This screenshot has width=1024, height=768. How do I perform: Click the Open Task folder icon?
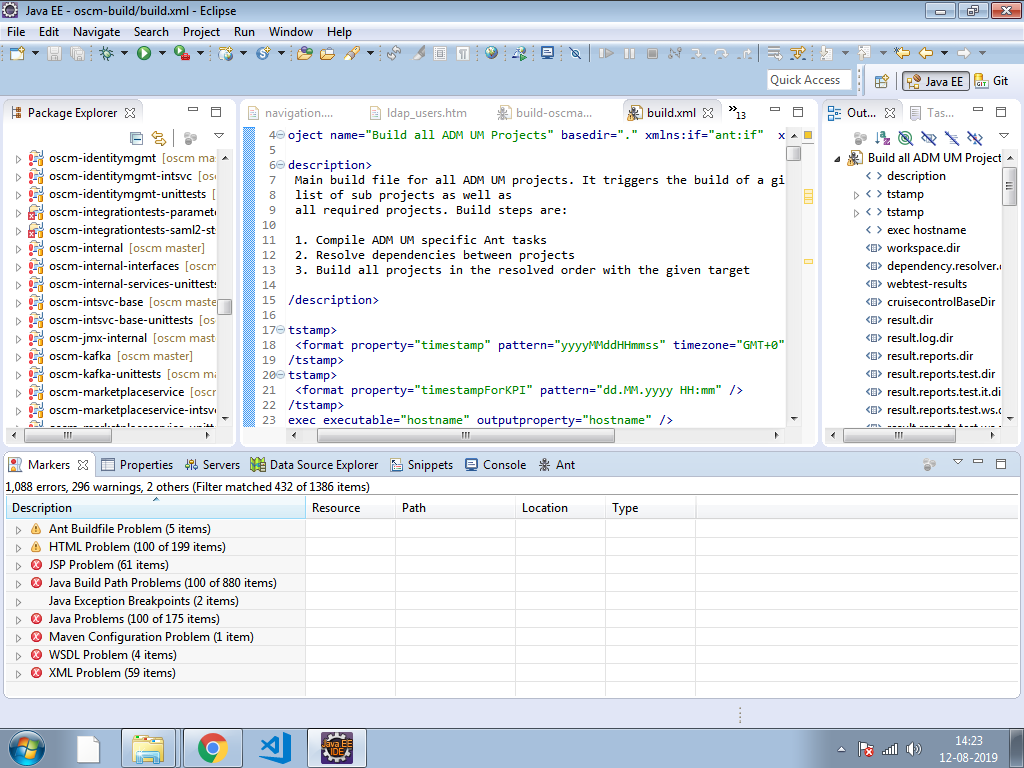click(327, 54)
